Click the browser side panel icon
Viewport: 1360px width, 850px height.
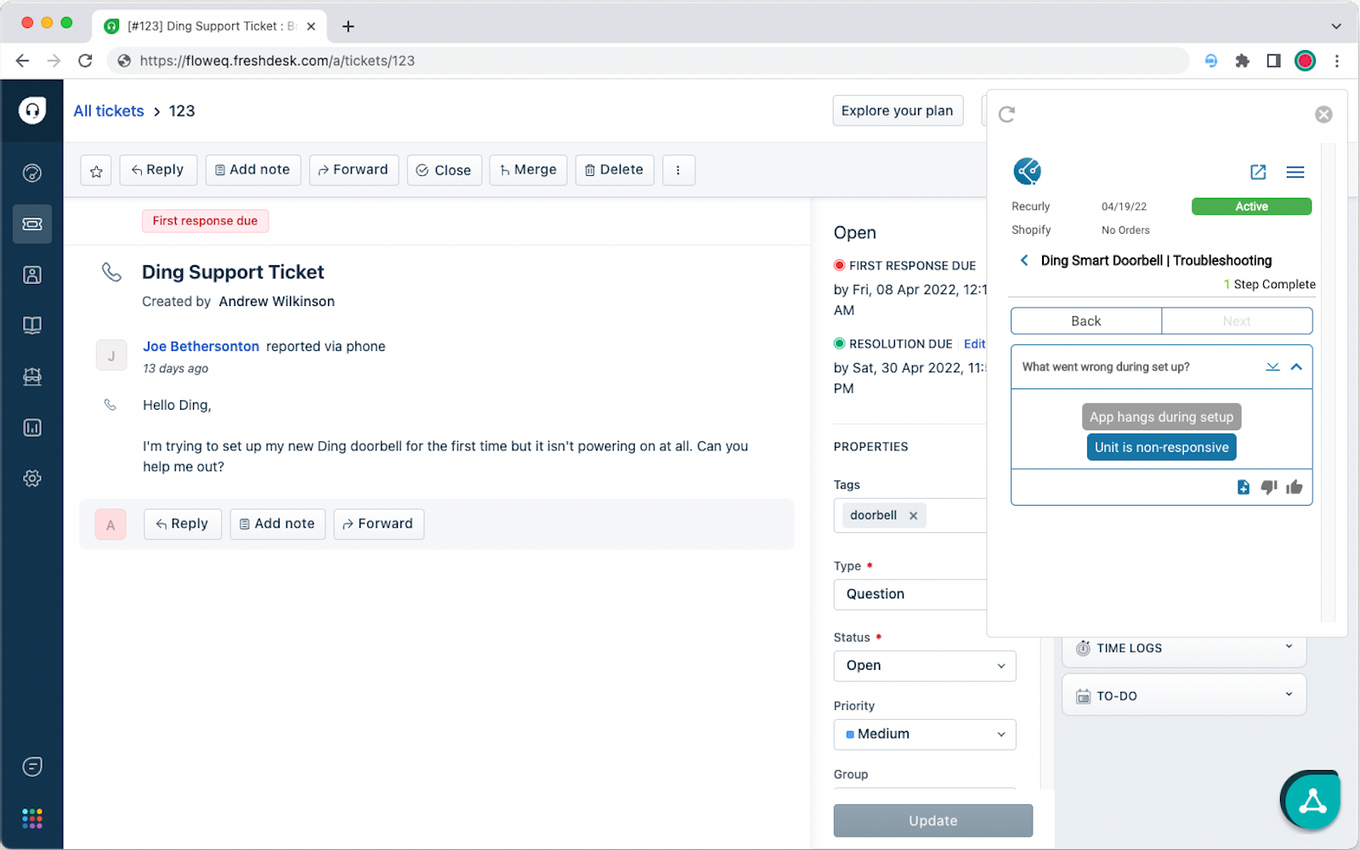tap(1273, 61)
